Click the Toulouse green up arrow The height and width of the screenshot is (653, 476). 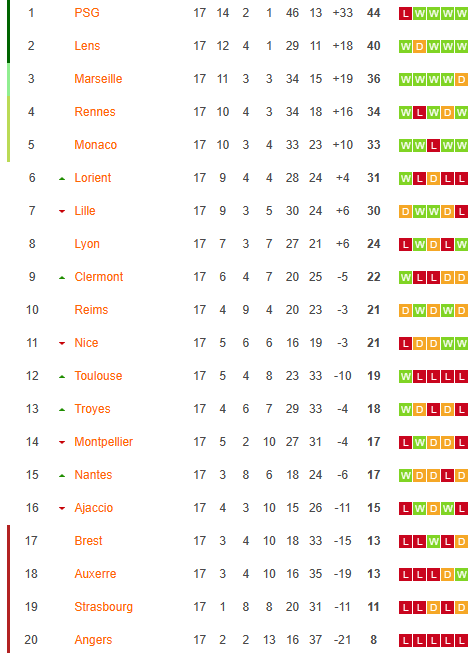[x=62, y=377]
